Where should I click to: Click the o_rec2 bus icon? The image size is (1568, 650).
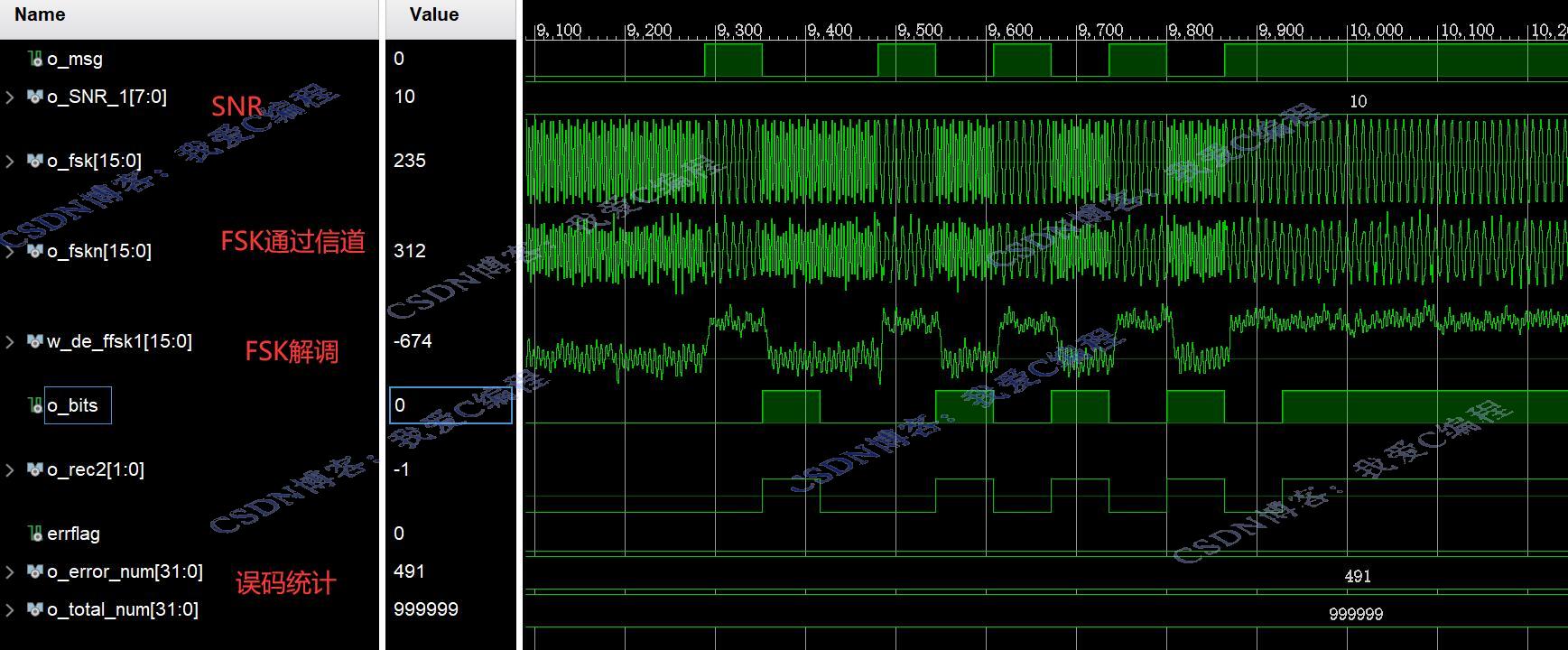coord(35,469)
